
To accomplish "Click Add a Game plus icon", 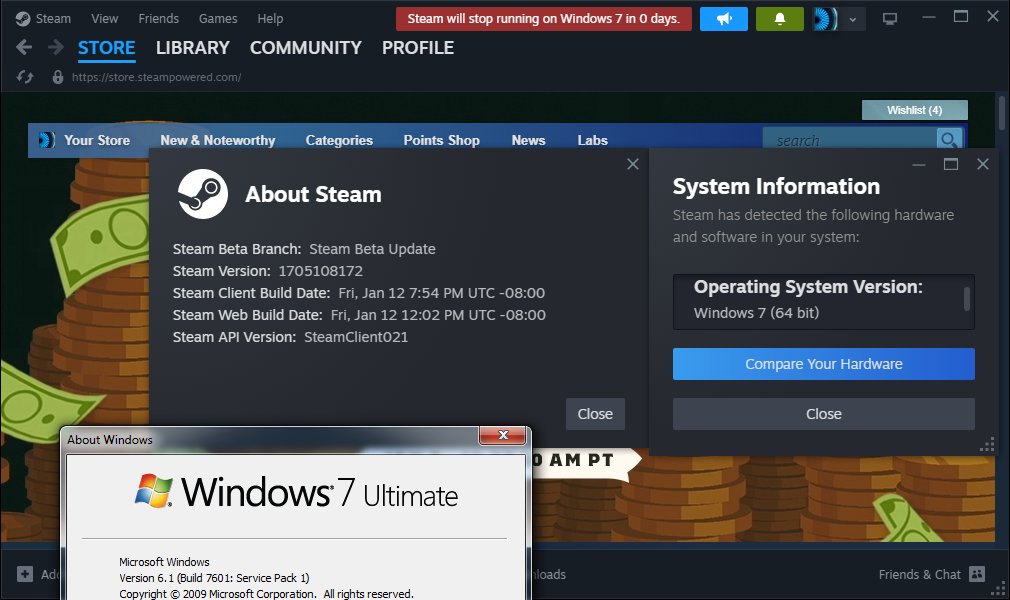I will (25, 574).
